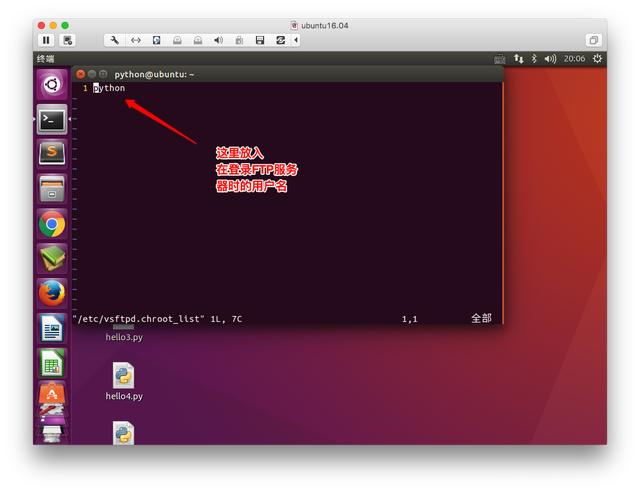The width and height of the screenshot is (640, 492).
Task: Open the keyboard input indicator
Action: [500, 59]
